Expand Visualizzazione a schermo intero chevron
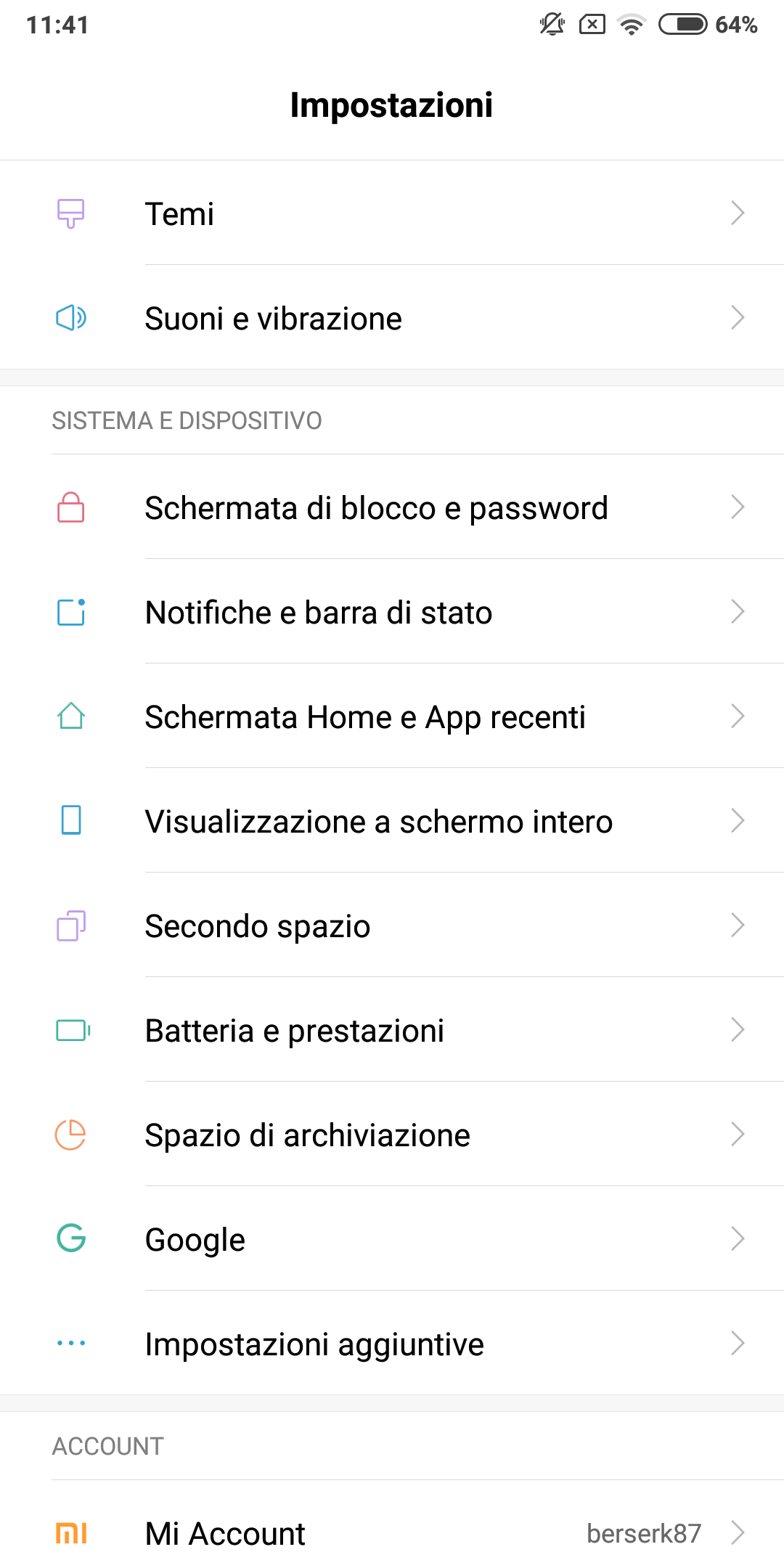Viewport: 784px width, 1568px height. (738, 821)
